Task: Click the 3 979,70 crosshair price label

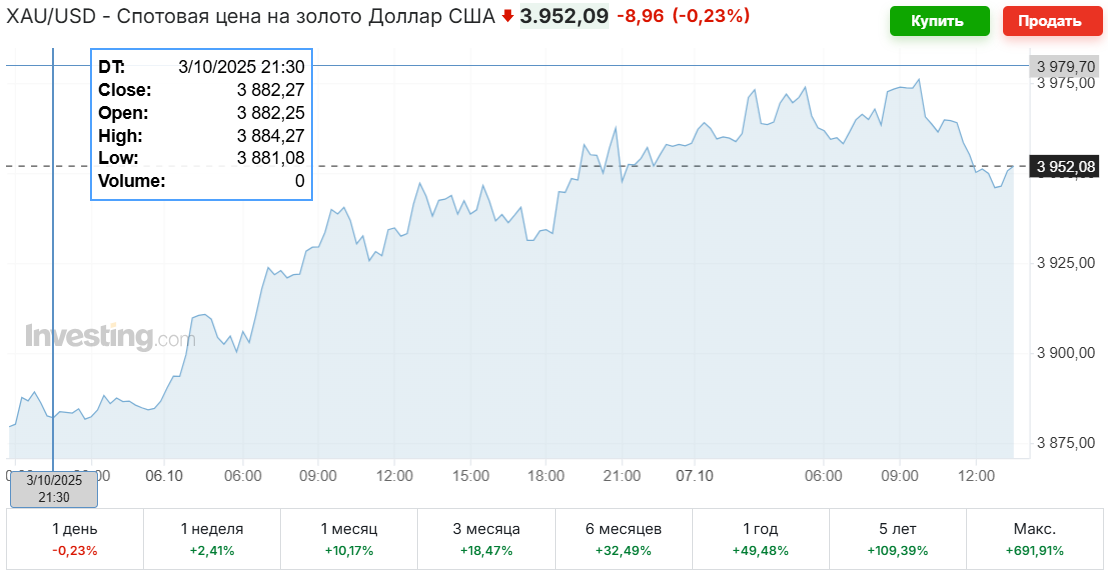Action: (1067, 66)
